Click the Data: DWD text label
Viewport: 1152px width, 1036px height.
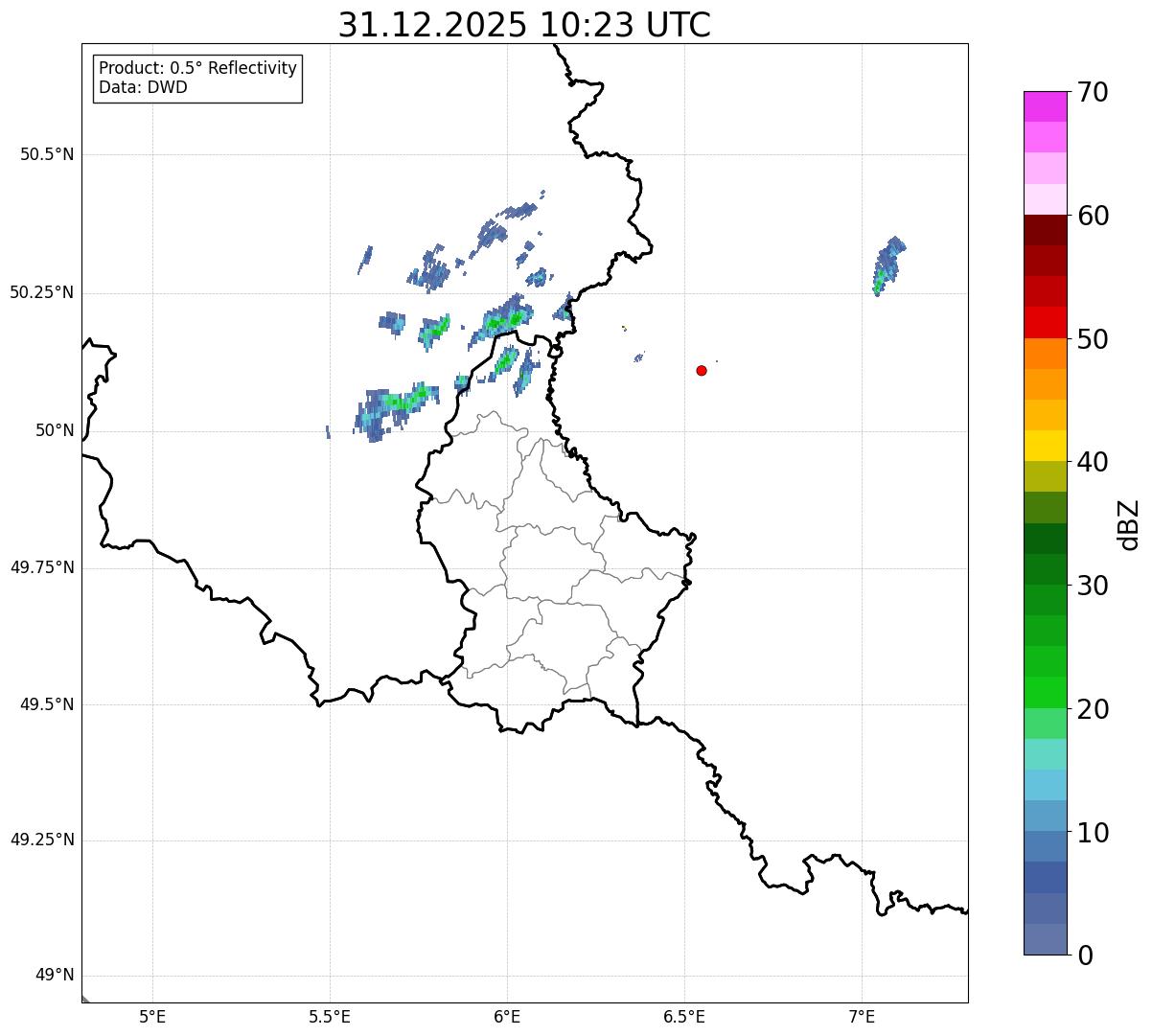tap(144, 88)
